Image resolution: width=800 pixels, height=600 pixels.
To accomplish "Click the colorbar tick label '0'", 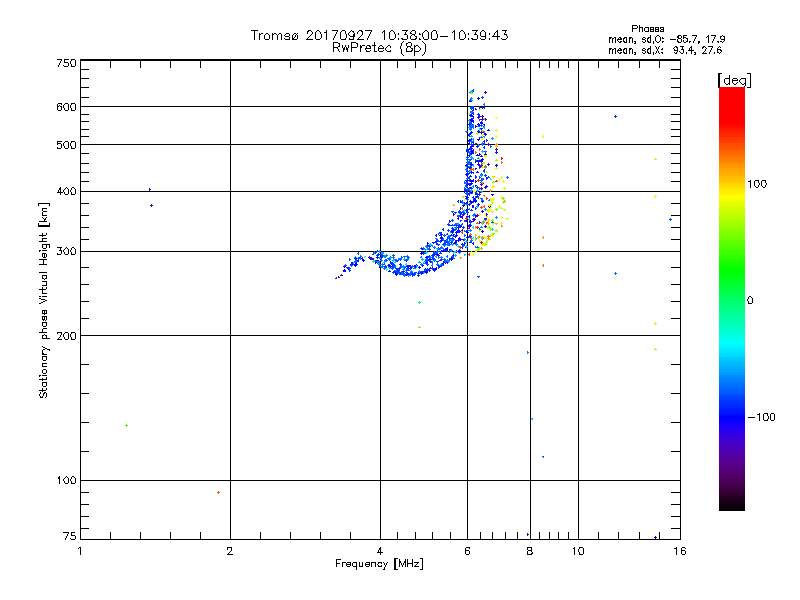I will pyautogui.click(x=749, y=301).
